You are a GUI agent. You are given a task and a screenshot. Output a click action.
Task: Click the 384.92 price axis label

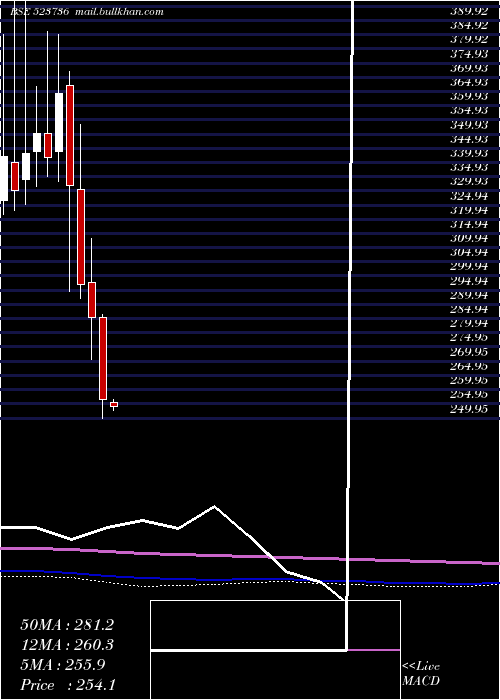[469, 25]
